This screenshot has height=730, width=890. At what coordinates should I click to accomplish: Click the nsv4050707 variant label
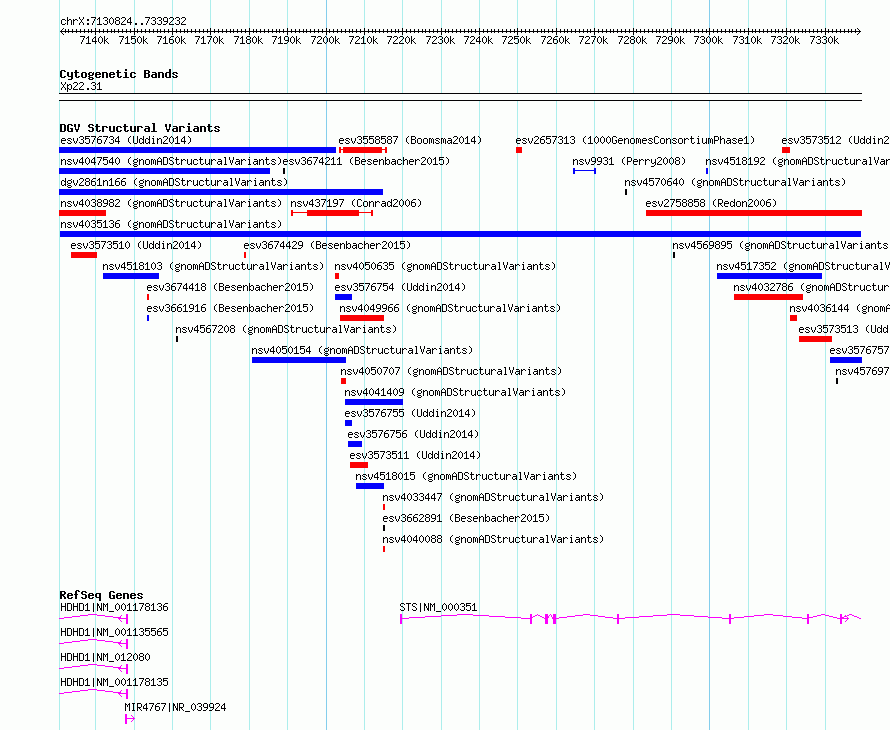pos(451,371)
